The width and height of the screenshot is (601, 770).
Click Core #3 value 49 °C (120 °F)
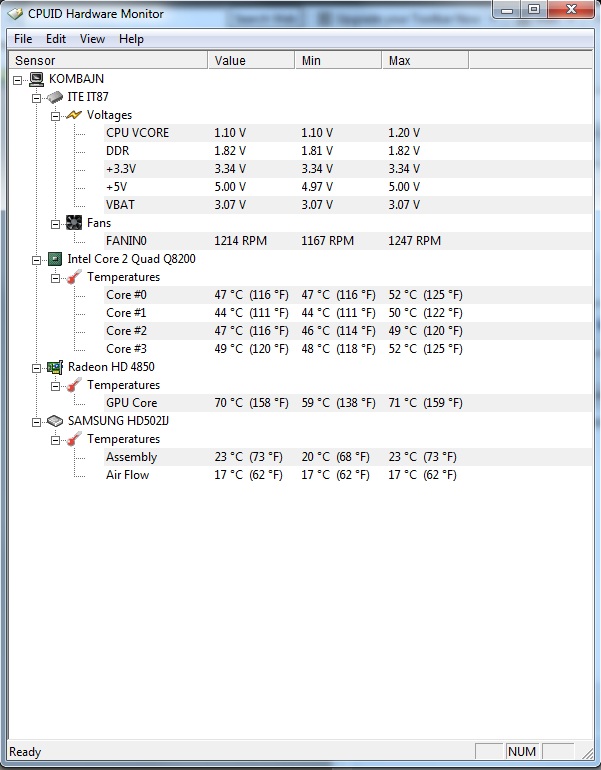pos(251,349)
